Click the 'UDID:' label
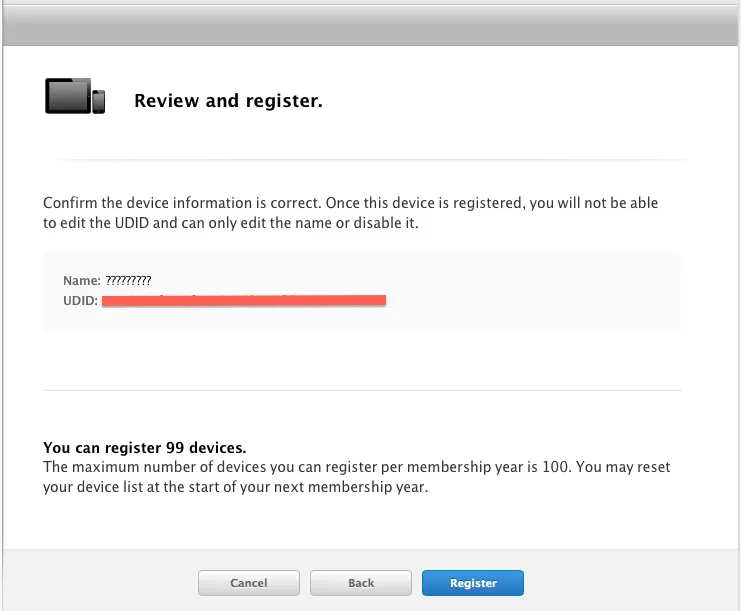The height and width of the screenshot is (611, 741). click(x=80, y=301)
